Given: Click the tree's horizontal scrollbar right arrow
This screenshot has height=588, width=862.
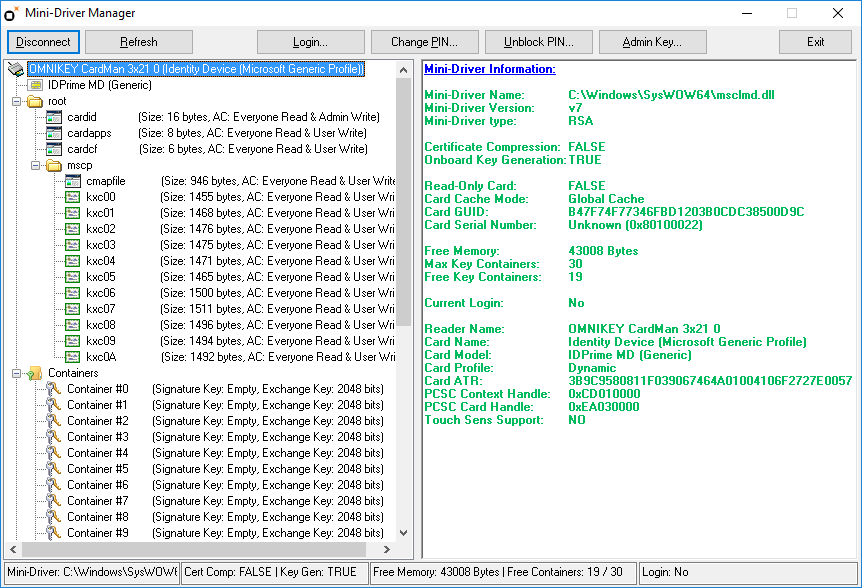Looking at the screenshot, I should (387, 549).
